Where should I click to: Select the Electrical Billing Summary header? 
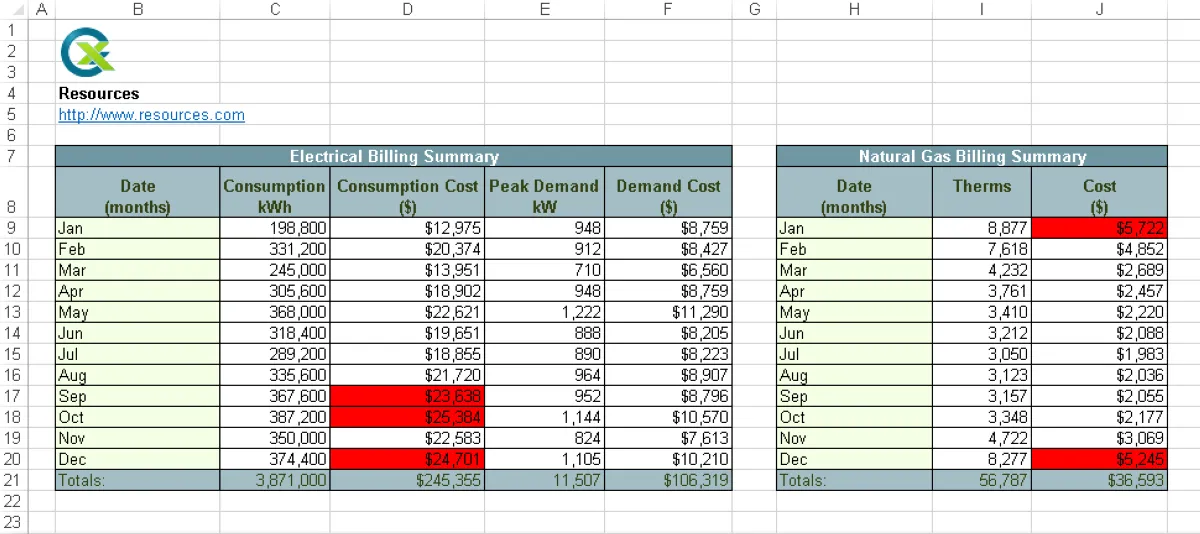[394, 157]
